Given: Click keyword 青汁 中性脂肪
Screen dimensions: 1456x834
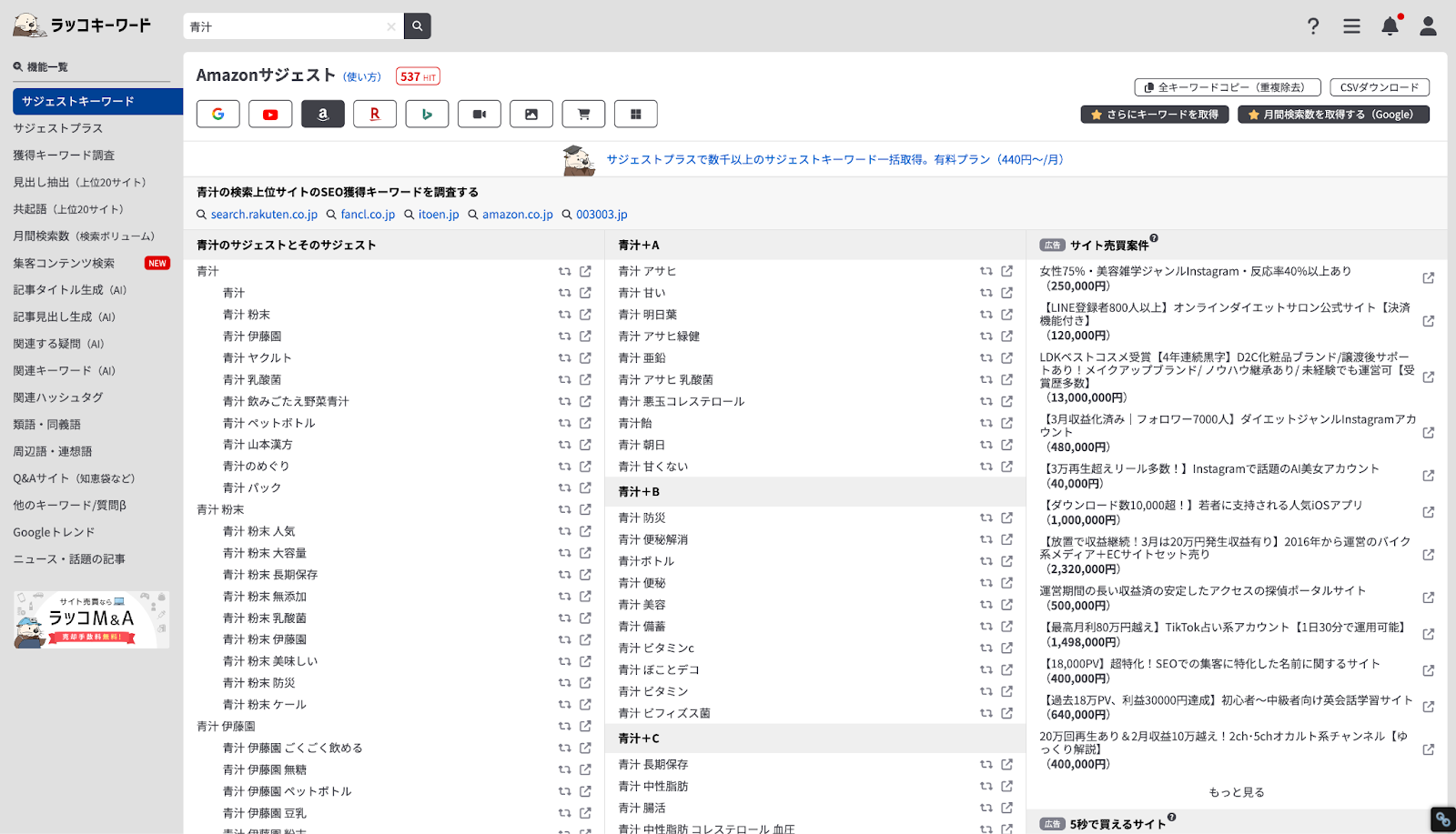Looking at the screenshot, I should point(653,786).
